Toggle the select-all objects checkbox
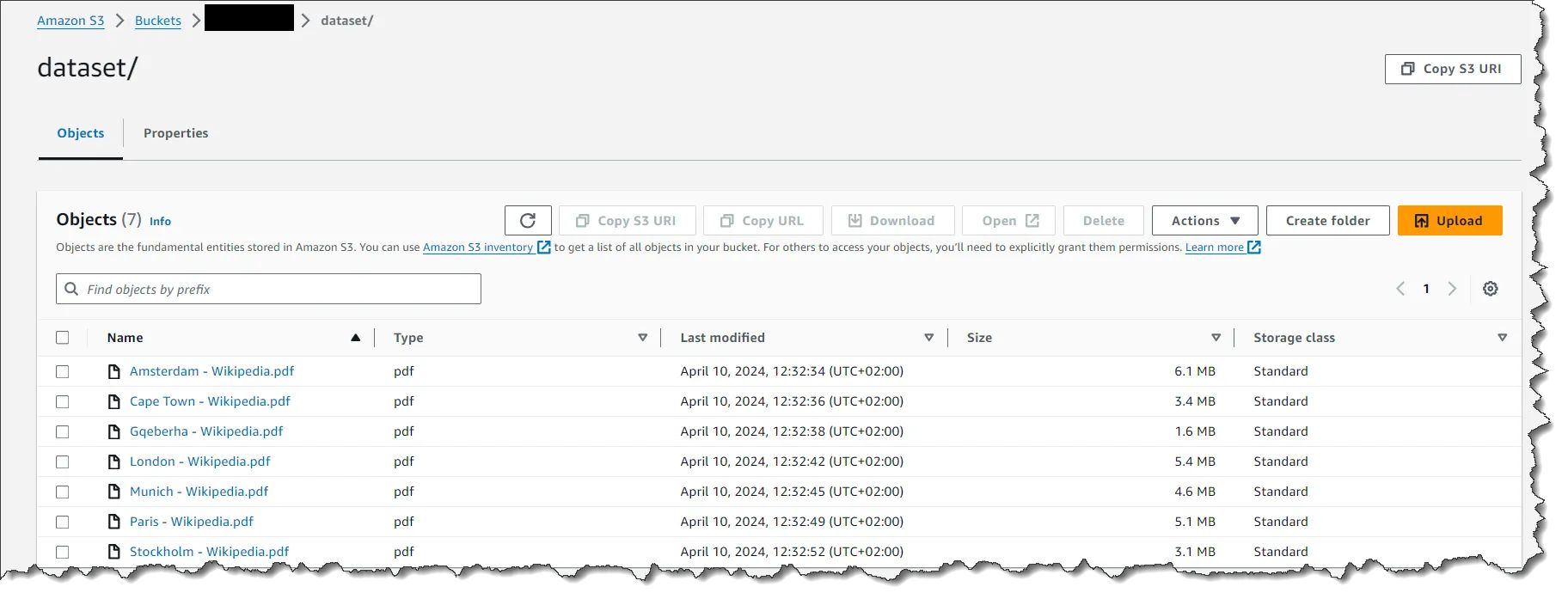Viewport: 1568px width, 599px height. pos(63,338)
